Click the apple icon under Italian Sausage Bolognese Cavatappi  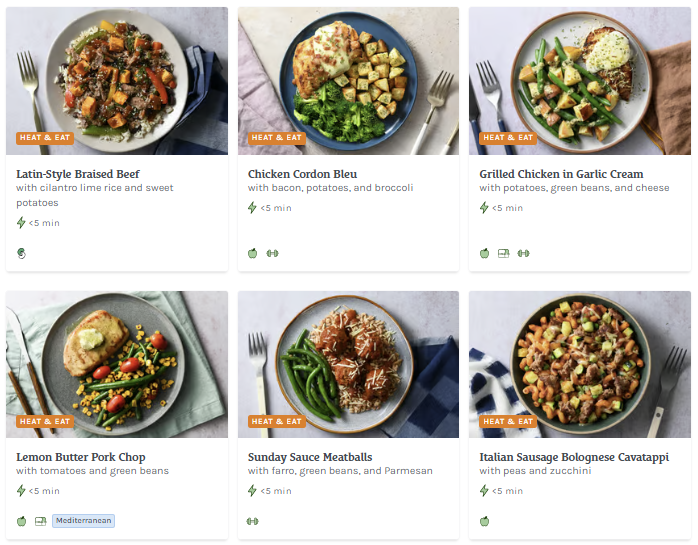[485, 521]
